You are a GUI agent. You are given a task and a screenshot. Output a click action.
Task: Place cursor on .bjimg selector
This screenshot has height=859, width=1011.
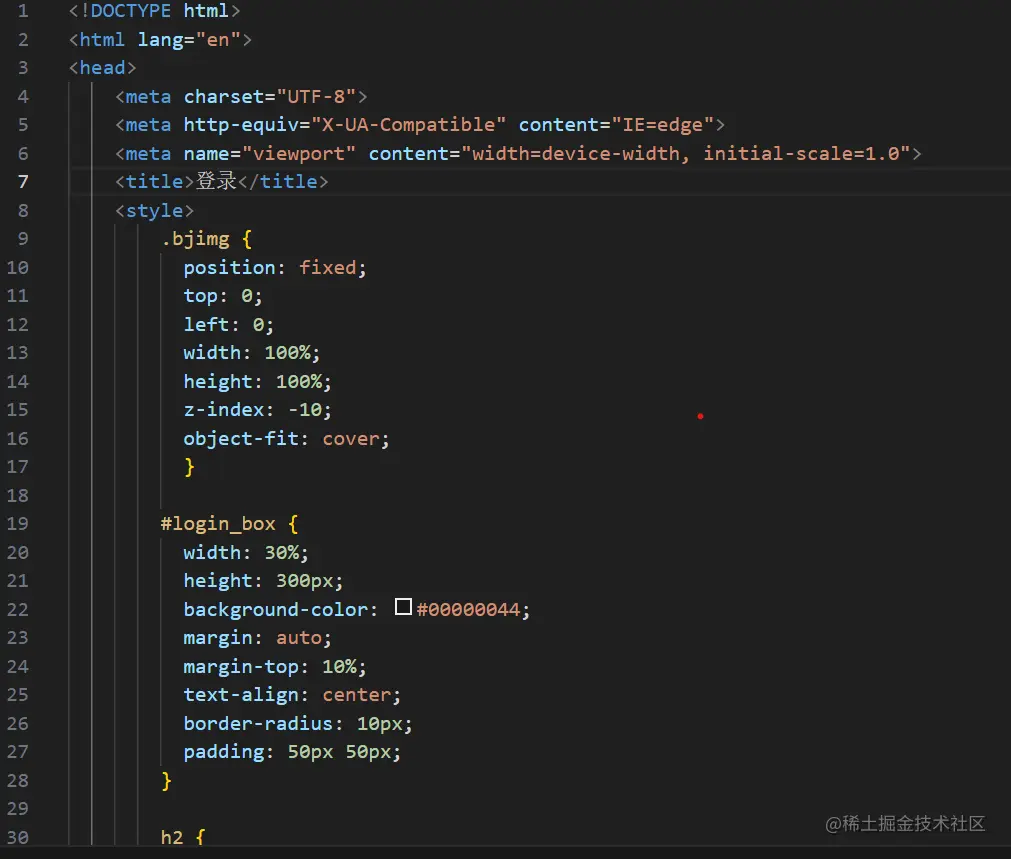pos(195,239)
